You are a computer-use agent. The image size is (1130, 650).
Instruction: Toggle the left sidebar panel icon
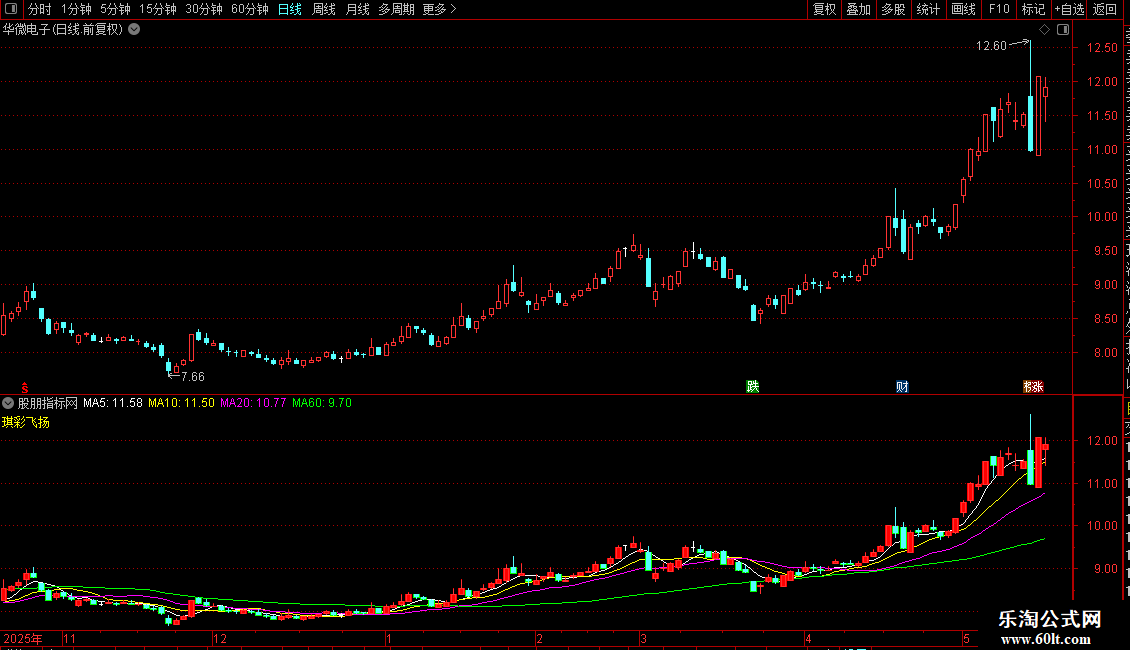pos(11,9)
